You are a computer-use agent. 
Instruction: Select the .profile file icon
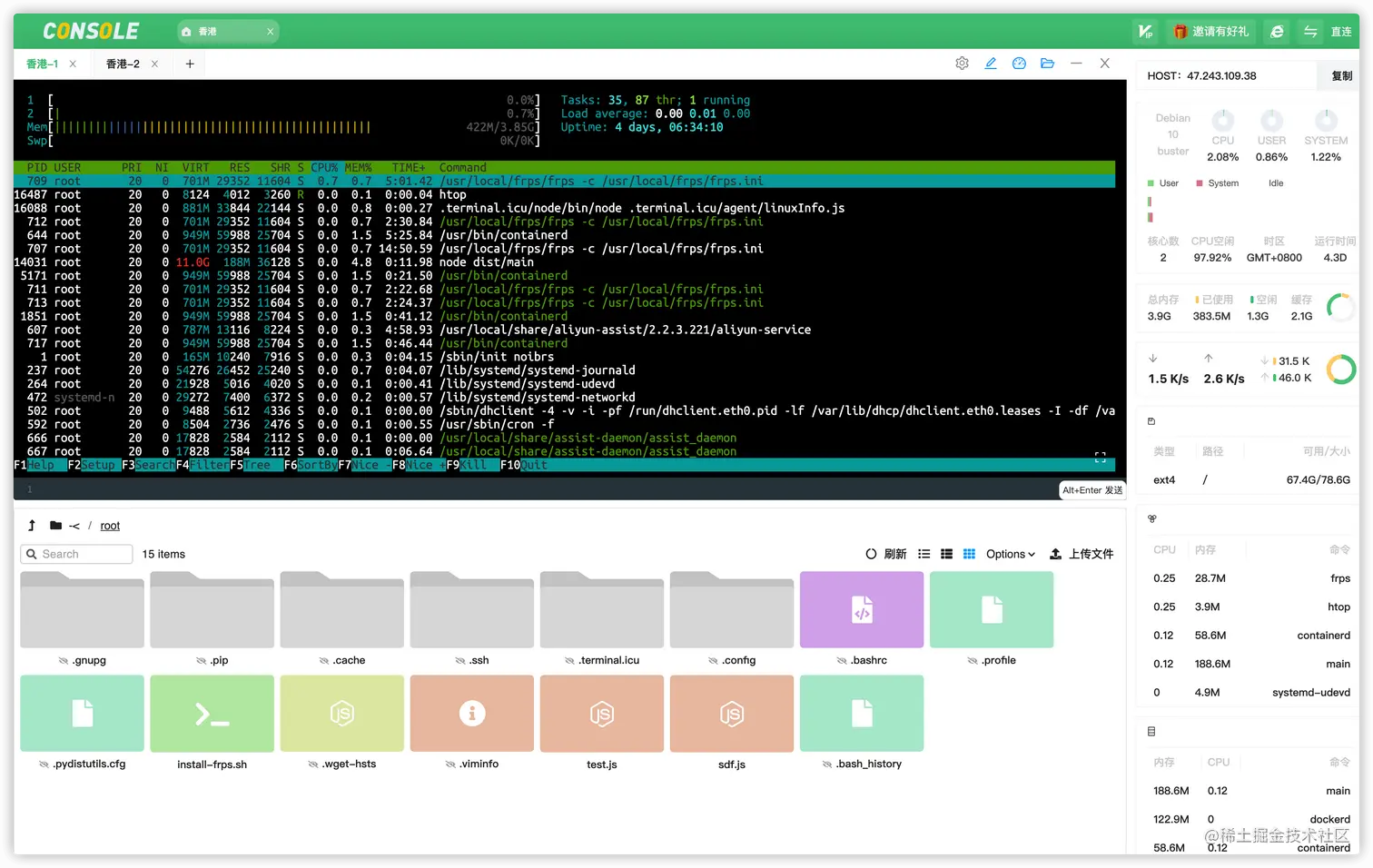pyautogui.click(x=992, y=609)
